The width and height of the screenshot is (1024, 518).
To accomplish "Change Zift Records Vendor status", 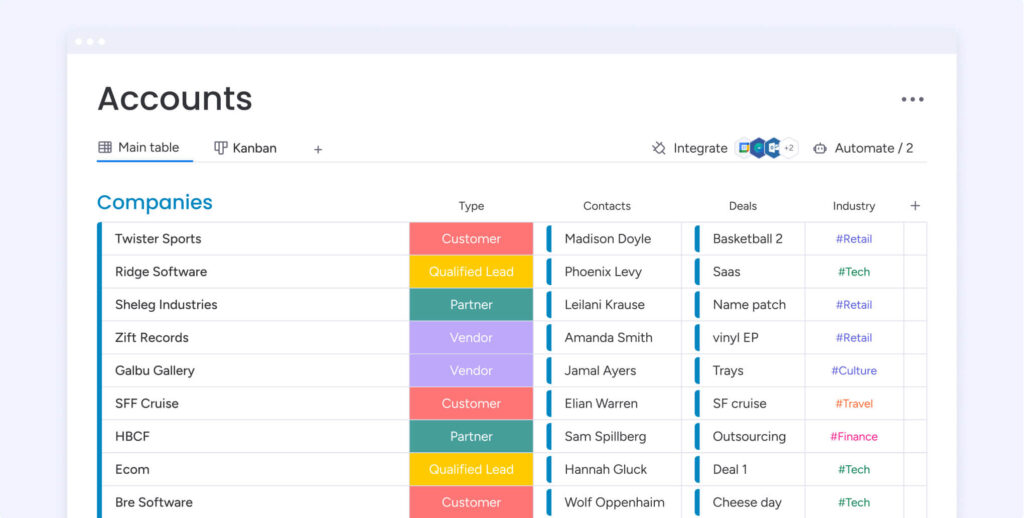I will (x=471, y=338).
